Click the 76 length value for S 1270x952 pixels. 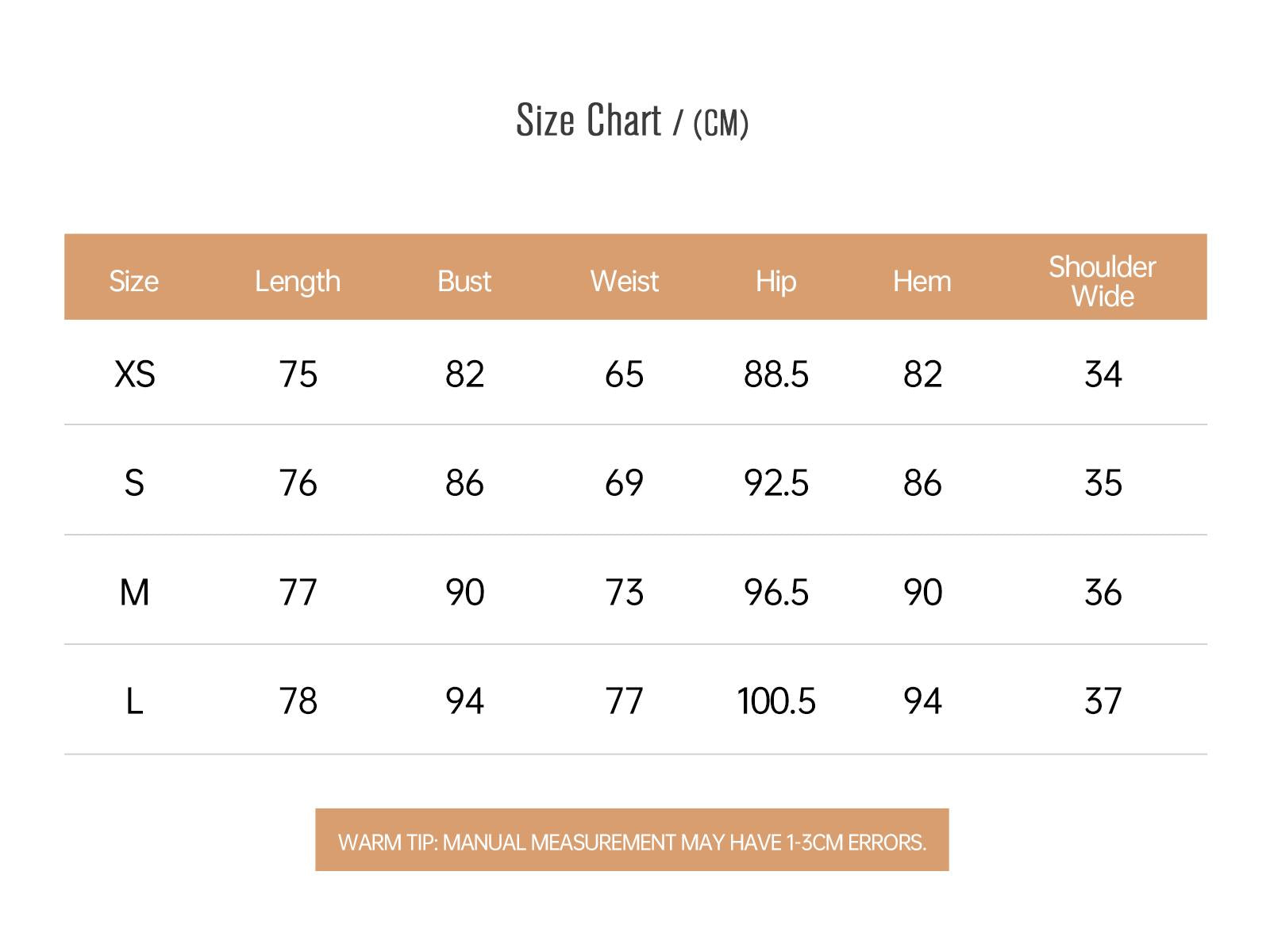click(298, 483)
